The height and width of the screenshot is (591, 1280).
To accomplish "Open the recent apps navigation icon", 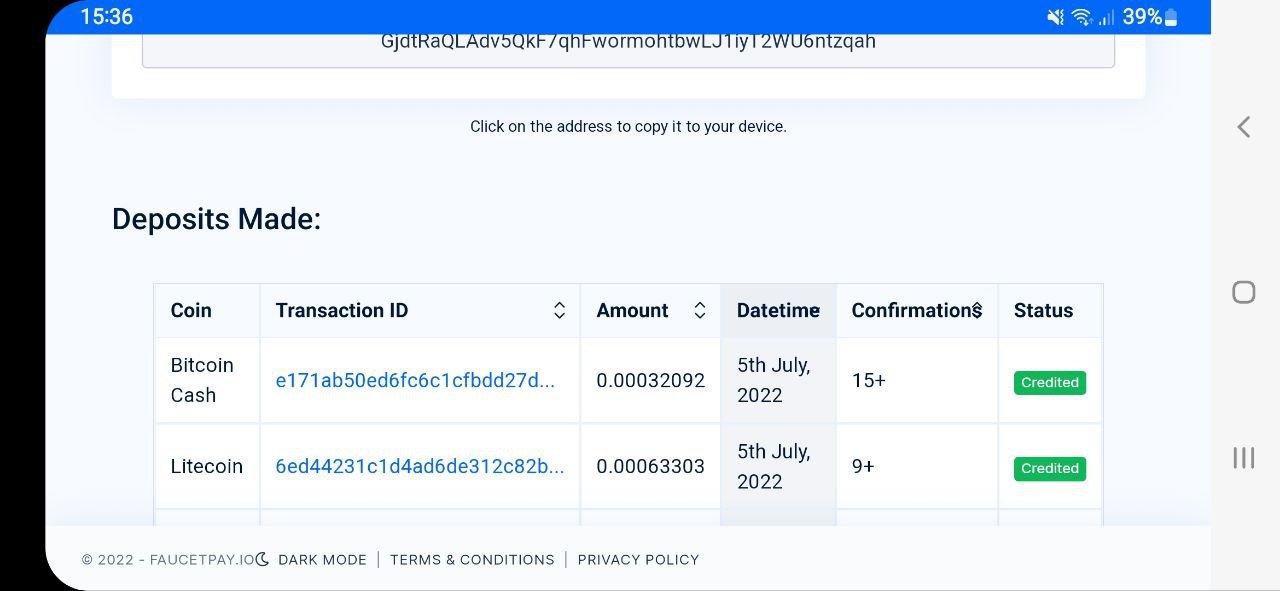I will pyautogui.click(x=1244, y=458).
